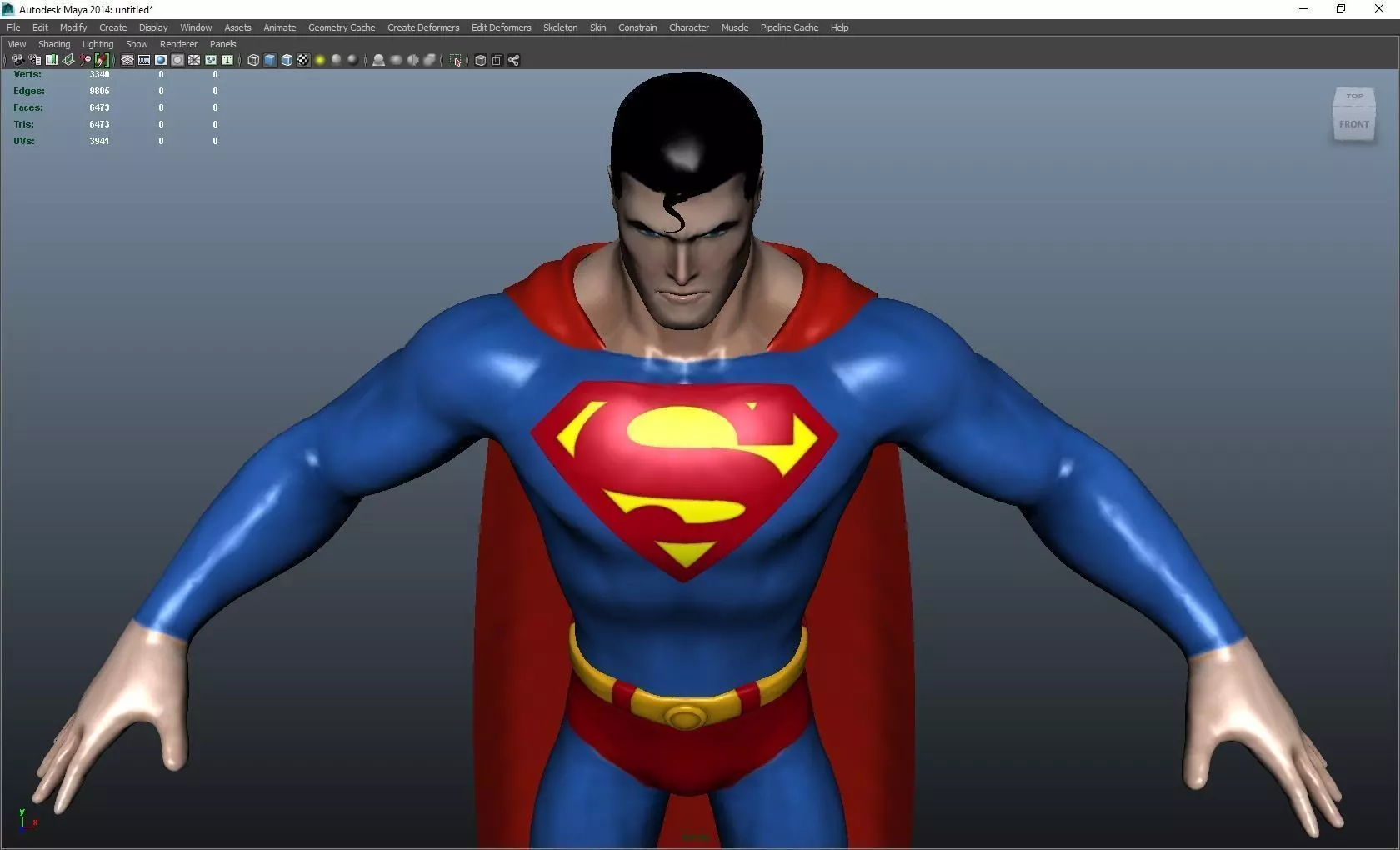Click the Select Camera icon
Viewport: 1400px width, 850px height.
(17, 60)
